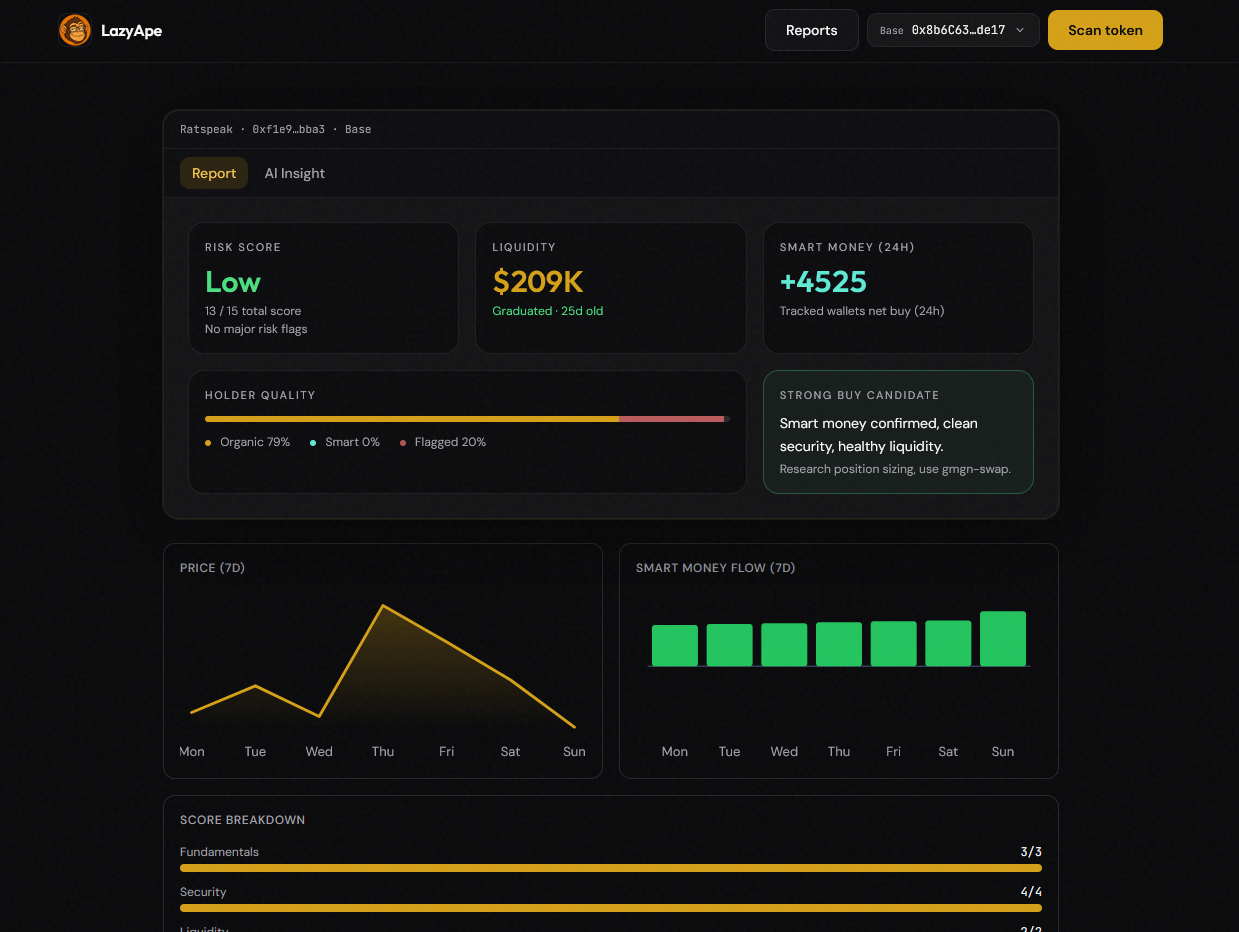Select the Report tab
Screen dimensions: 1239x932
tap(214, 173)
